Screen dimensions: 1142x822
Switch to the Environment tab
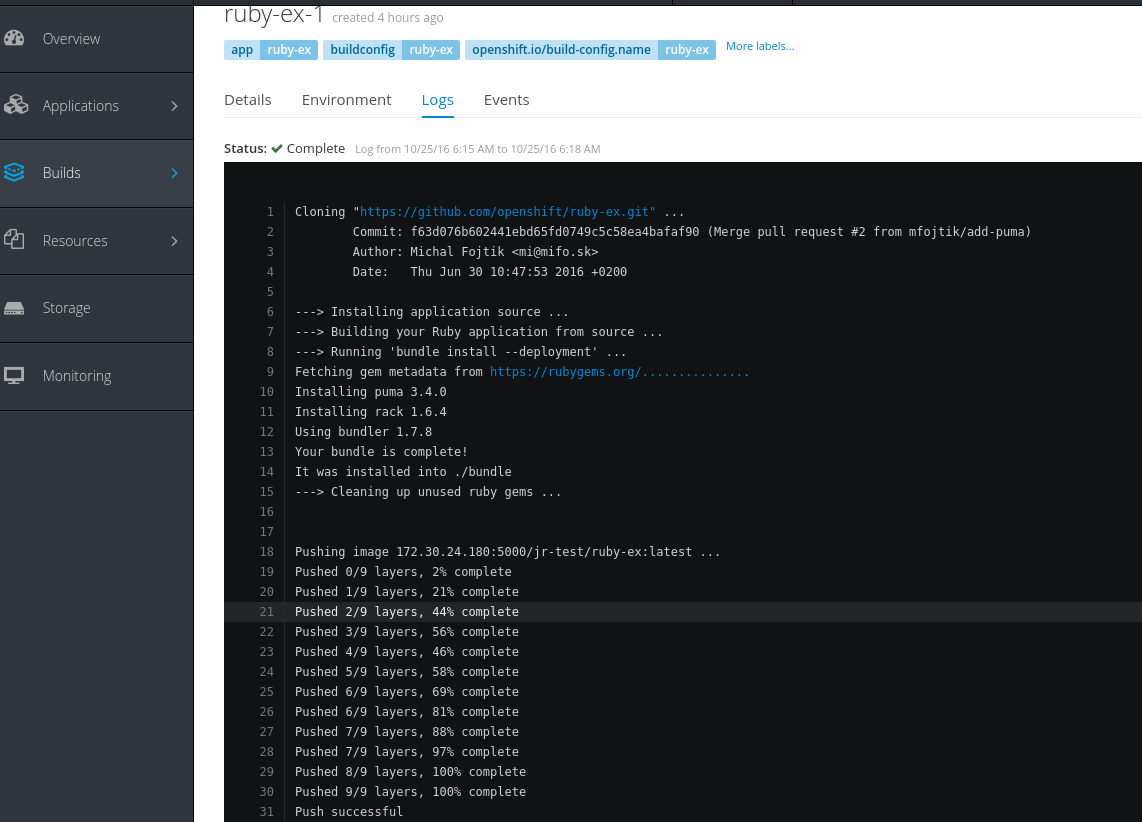coord(346,100)
